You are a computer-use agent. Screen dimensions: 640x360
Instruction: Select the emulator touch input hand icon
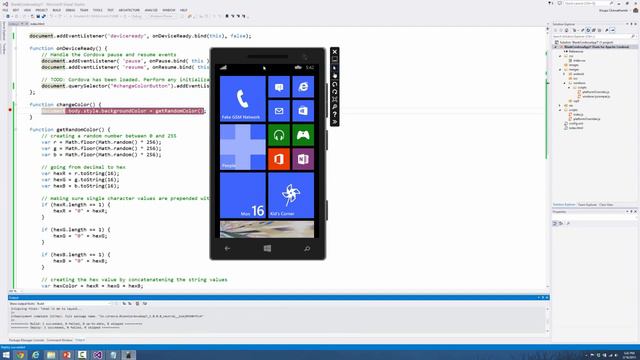click(335, 76)
